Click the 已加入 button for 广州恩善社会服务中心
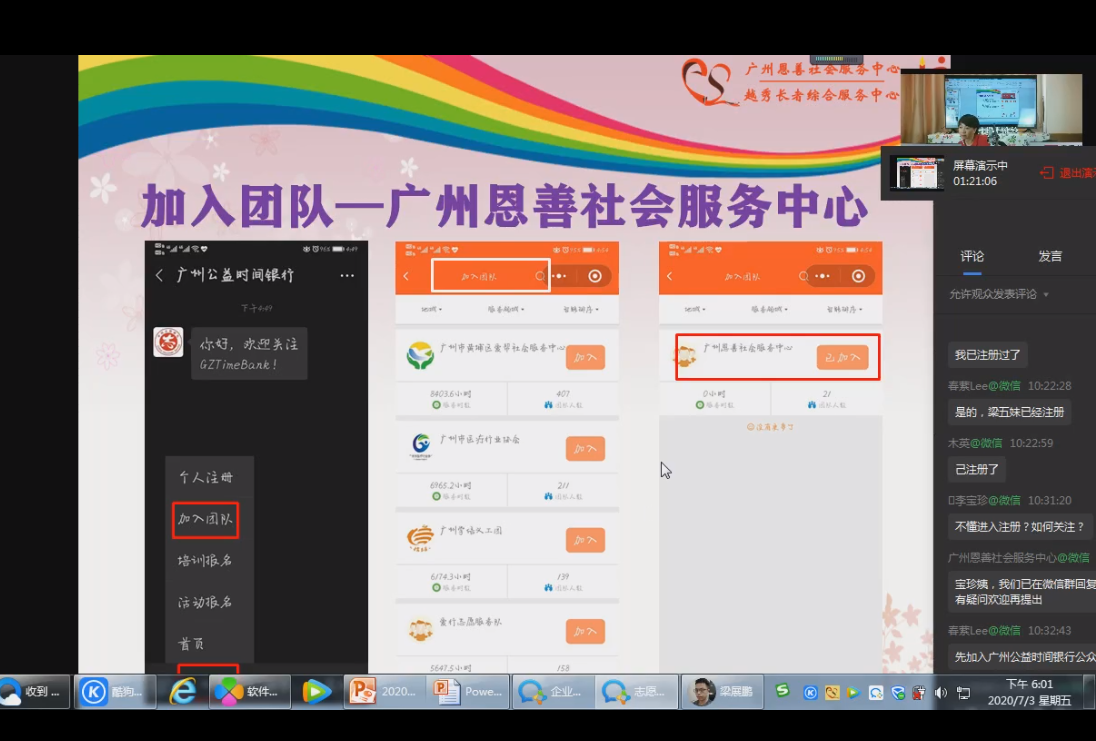The image size is (1096, 741). tap(842, 357)
